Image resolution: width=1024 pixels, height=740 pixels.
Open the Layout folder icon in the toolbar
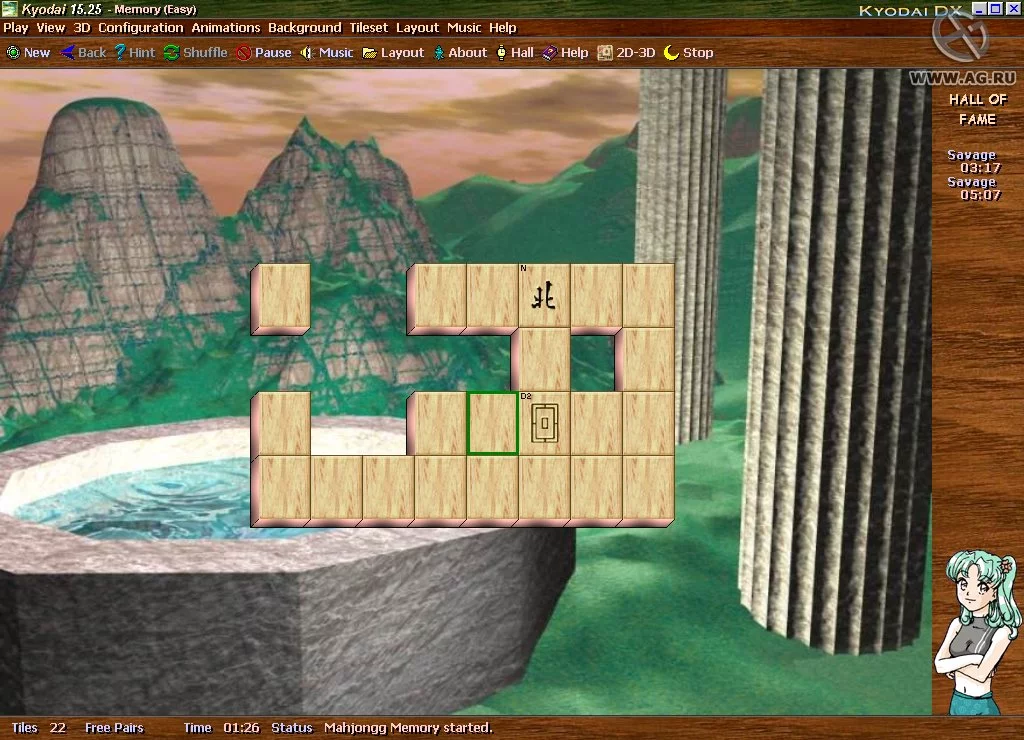pos(370,53)
